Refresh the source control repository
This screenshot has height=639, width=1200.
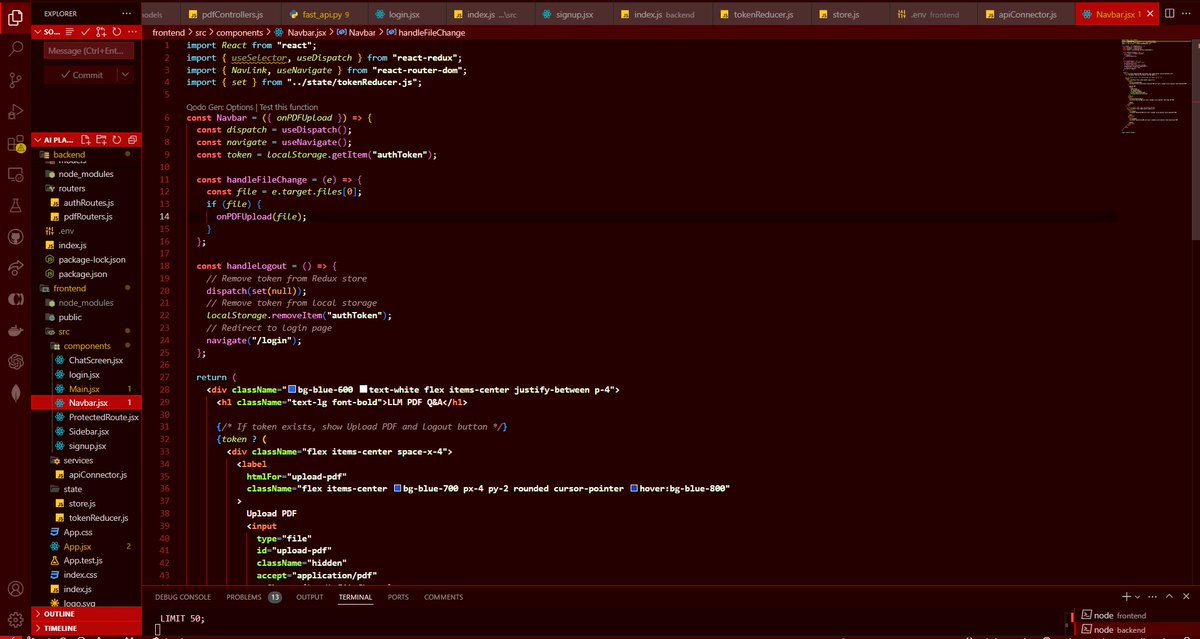pos(117,32)
